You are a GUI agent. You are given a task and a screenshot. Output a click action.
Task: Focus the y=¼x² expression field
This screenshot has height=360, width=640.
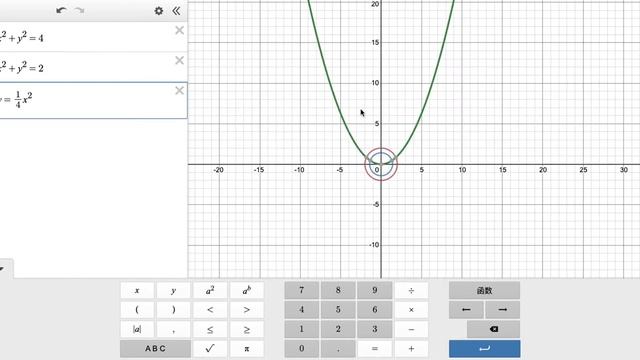[93, 100]
